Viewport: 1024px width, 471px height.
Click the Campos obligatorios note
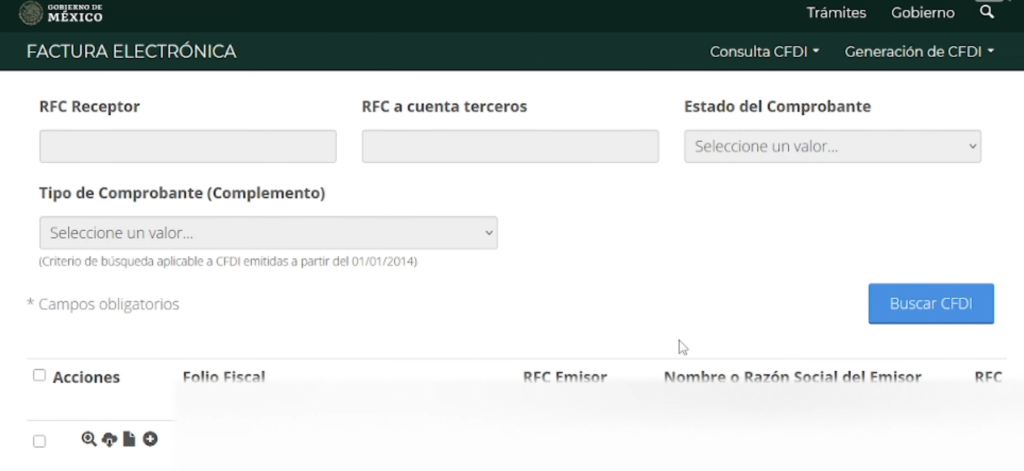pyautogui.click(x=103, y=304)
